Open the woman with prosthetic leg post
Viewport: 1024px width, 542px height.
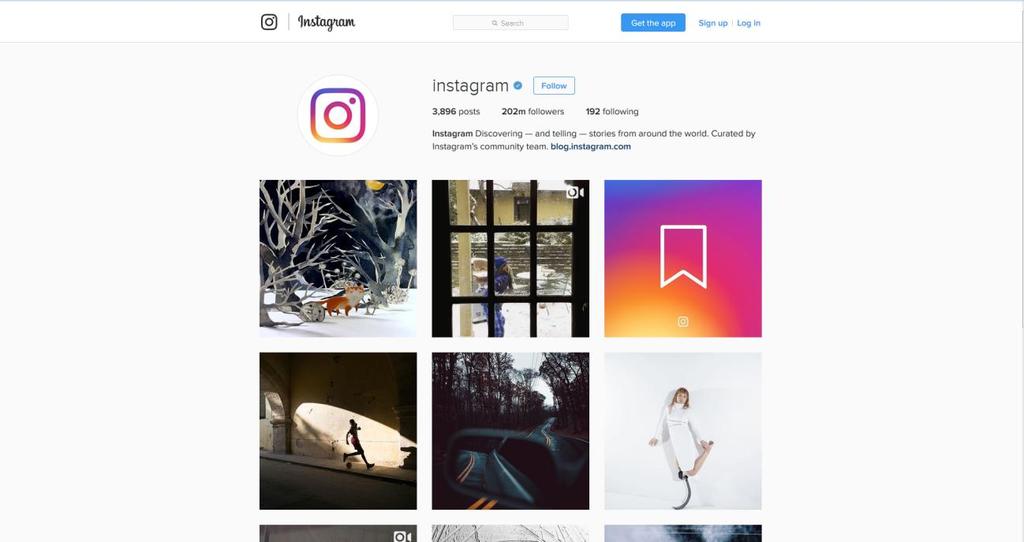(x=683, y=431)
